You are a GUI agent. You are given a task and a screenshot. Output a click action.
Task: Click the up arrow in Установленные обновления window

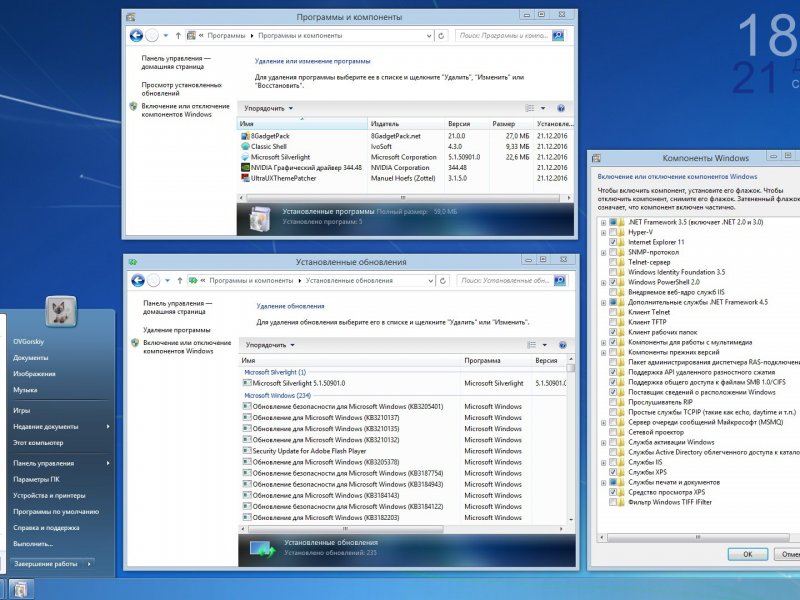180,281
